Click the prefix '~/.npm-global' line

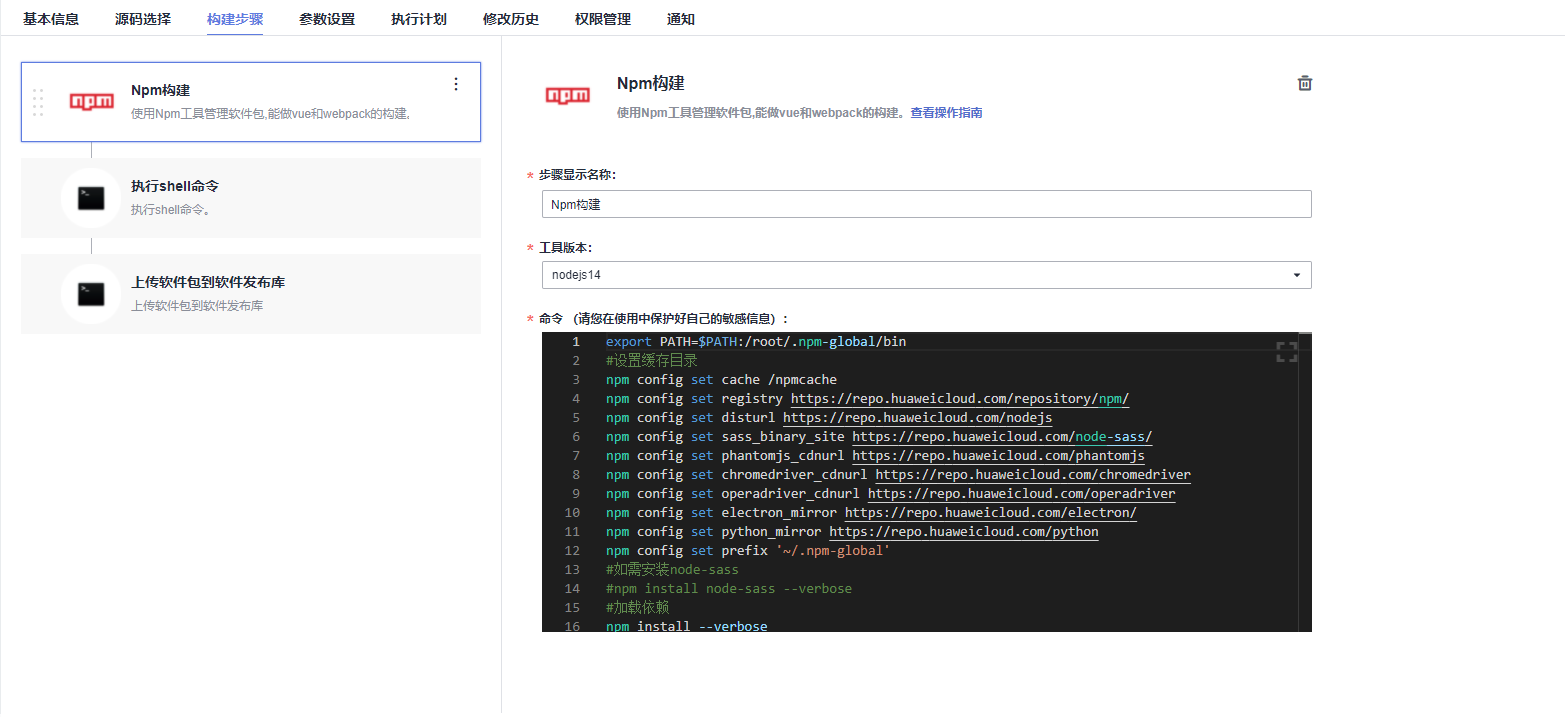pyautogui.click(x=748, y=551)
